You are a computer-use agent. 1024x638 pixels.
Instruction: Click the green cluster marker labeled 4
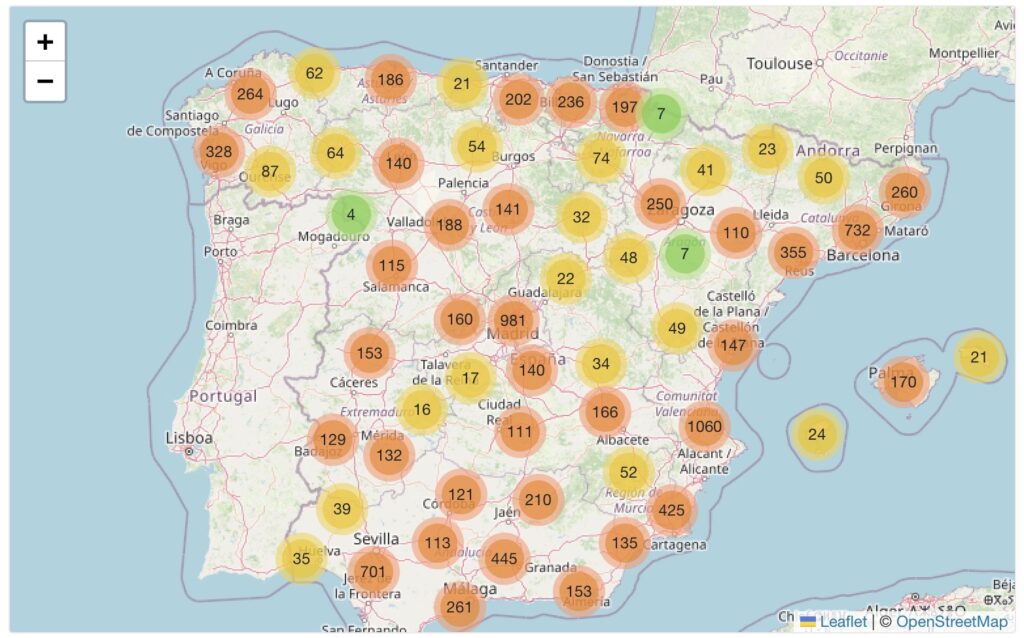coord(350,214)
